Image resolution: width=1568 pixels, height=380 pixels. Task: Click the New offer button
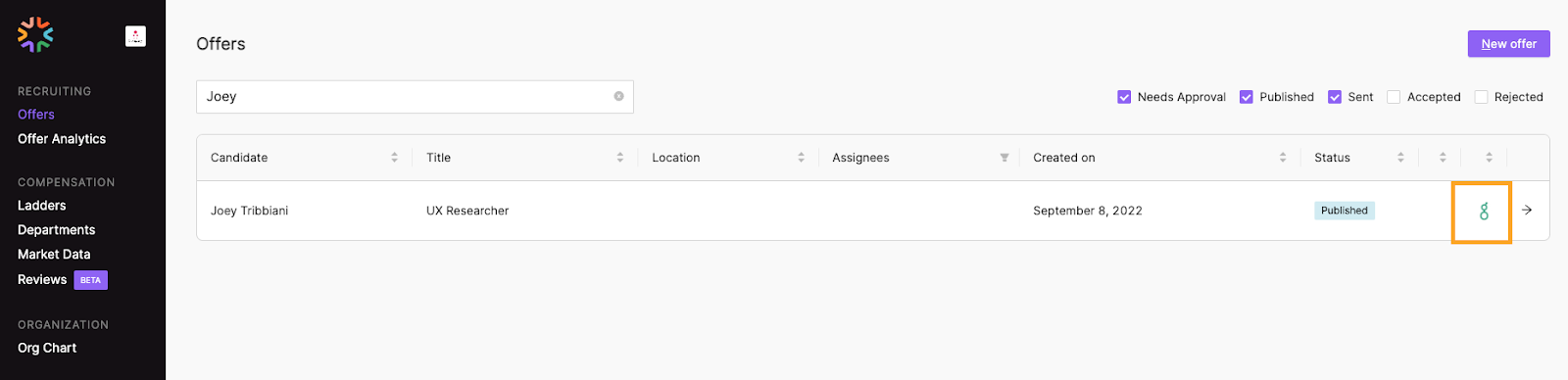pyautogui.click(x=1508, y=44)
